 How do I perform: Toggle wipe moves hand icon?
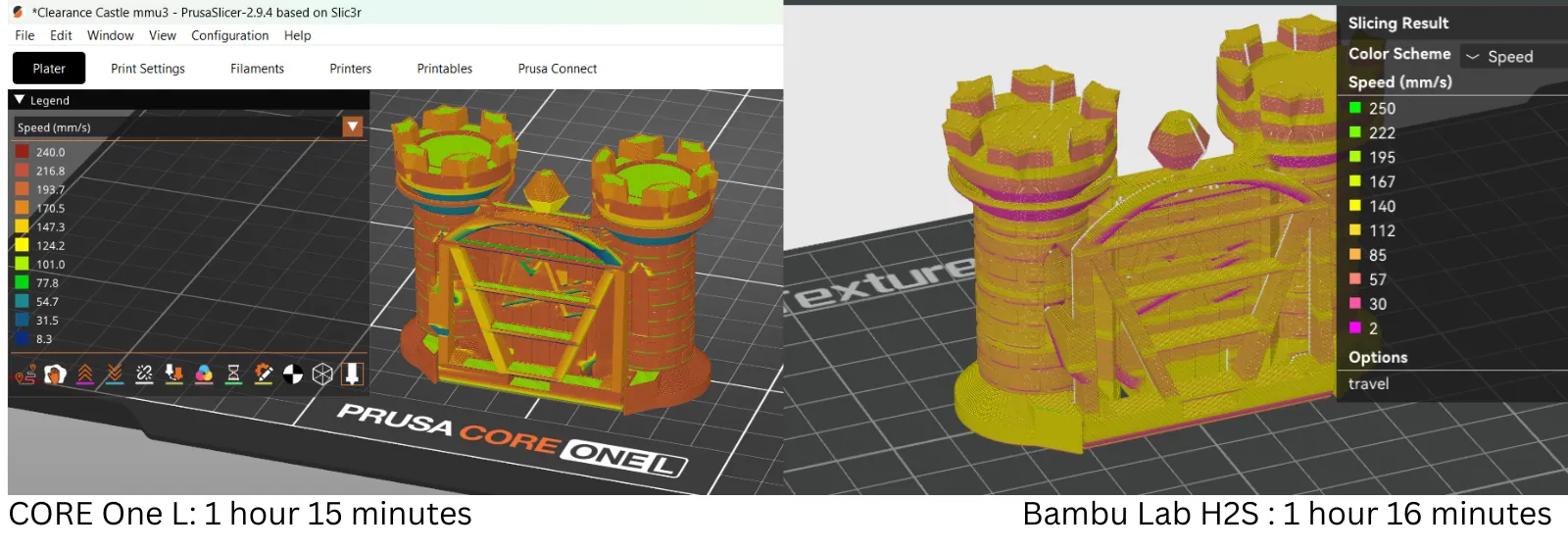[56, 374]
